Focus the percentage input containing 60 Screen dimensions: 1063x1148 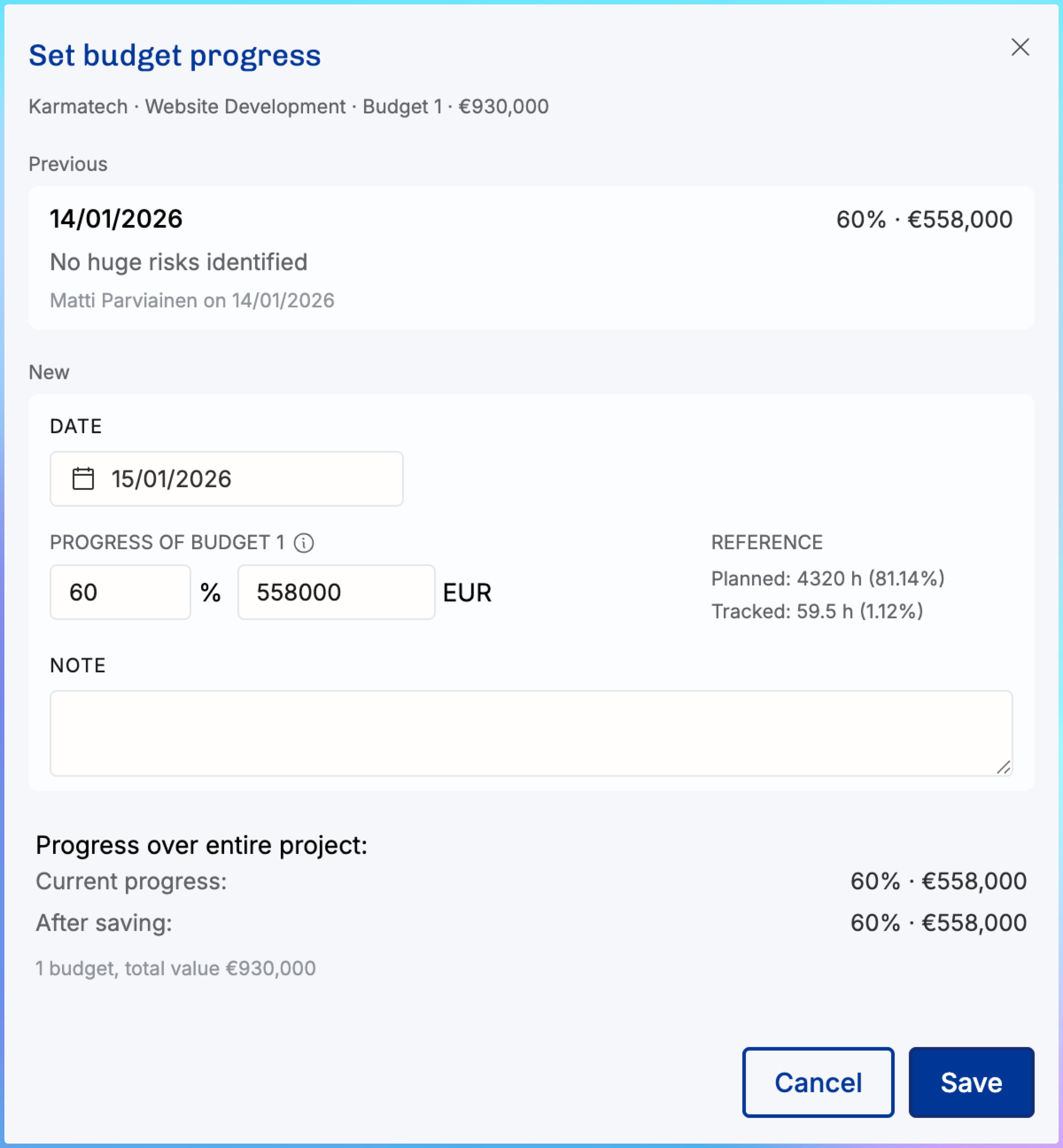coord(120,592)
